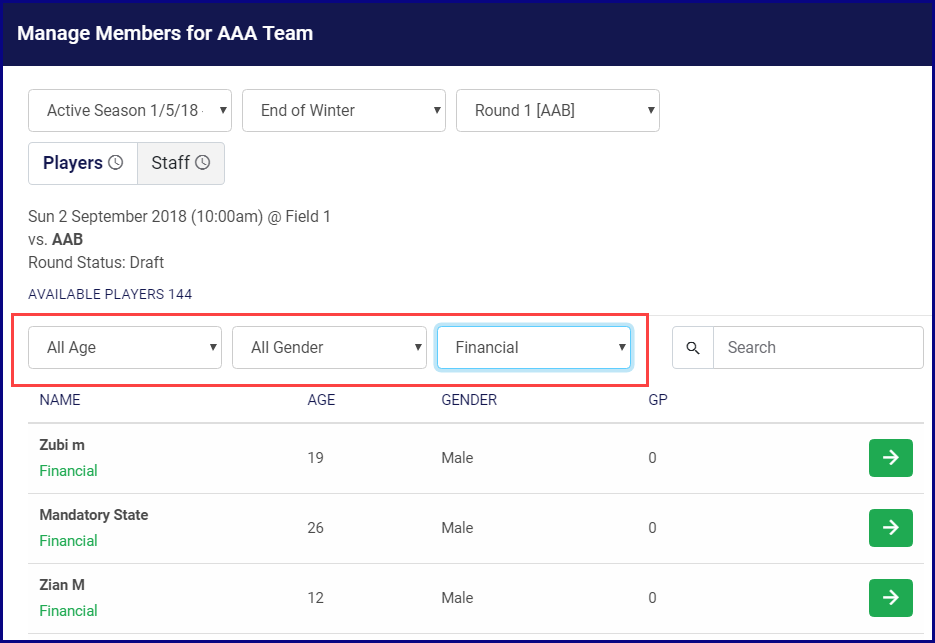The width and height of the screenshot is (935, 643).
Task: Switch to the Players tab
Action: pyautogui.click(x=73, y=163)
